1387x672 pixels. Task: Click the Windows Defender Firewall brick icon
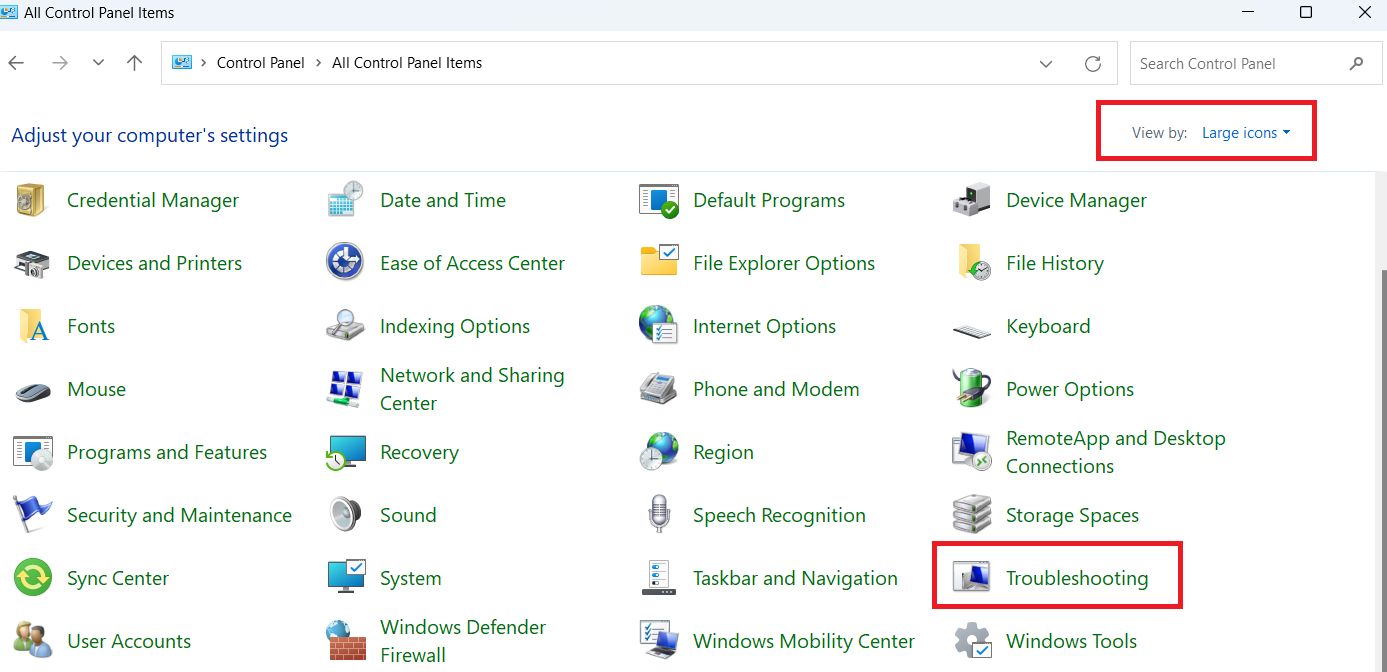click(x=345, y=641)
